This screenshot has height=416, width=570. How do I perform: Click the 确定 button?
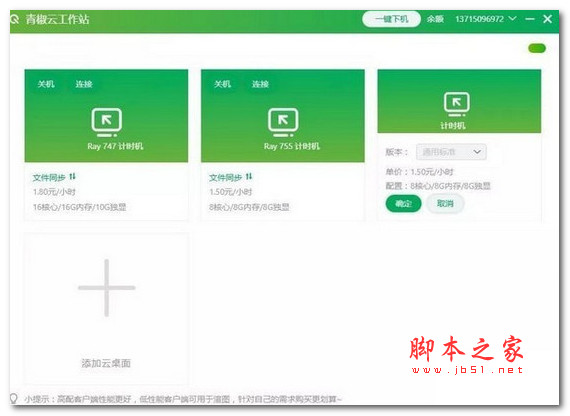pyautogui.click(x=404, y=204)
